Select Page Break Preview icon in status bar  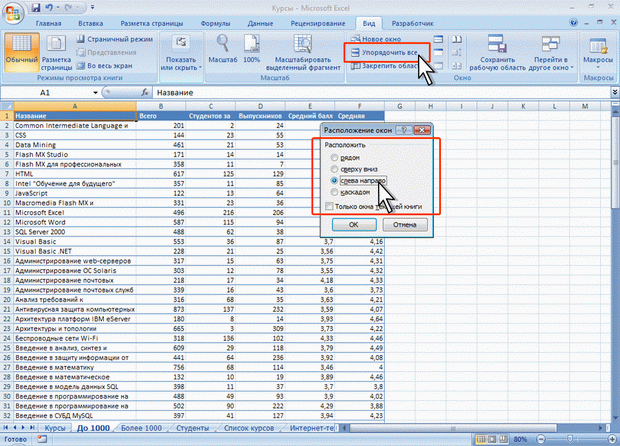tap(503, 439)
